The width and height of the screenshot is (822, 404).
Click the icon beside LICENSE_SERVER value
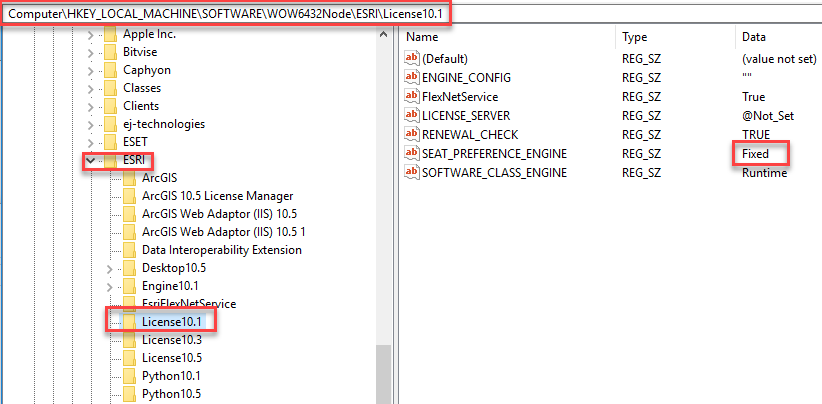(x=412, y=115)
